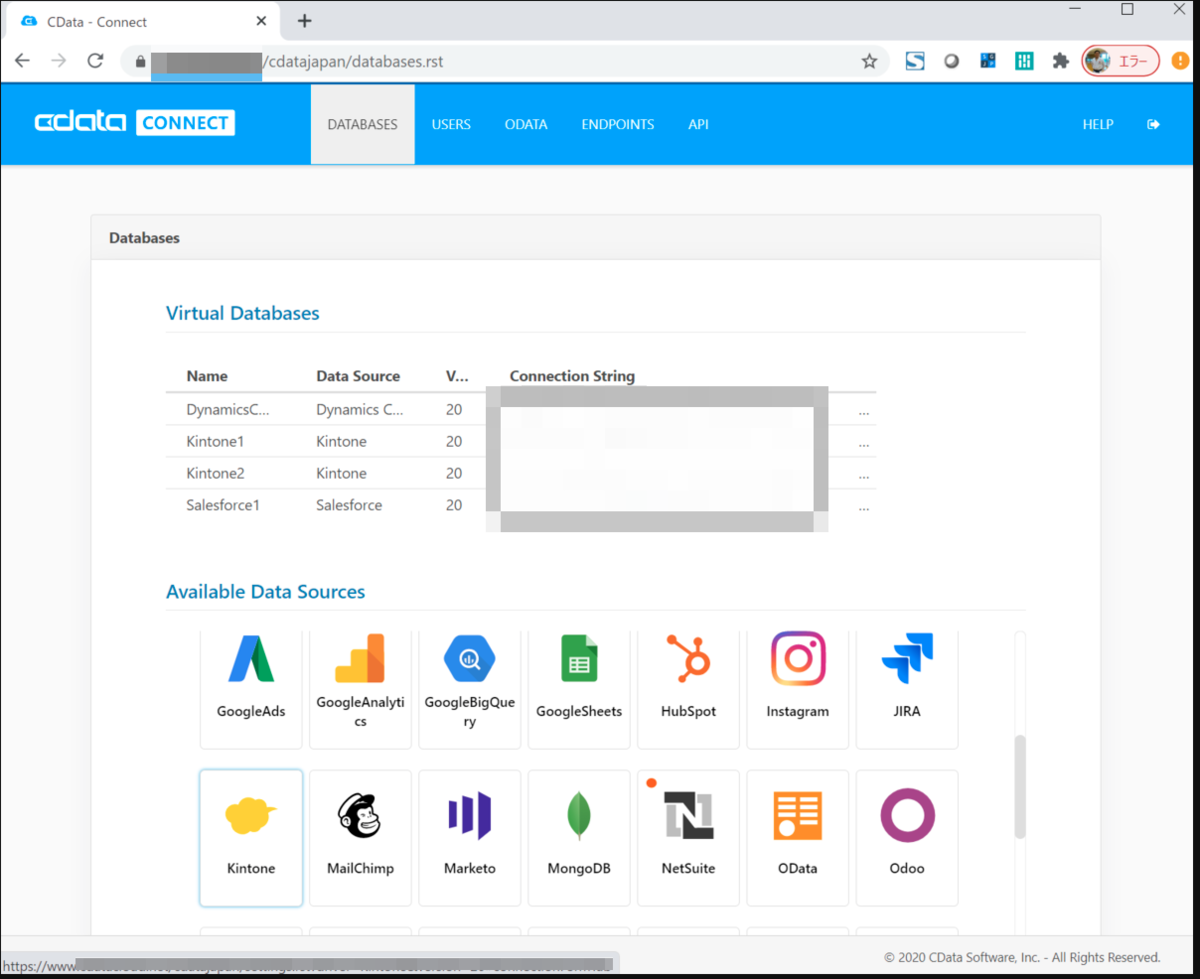Open the ellipsis menu for DynamicsC row
The height and width of the screenshot is (979, 1200).
coord(864,411)
